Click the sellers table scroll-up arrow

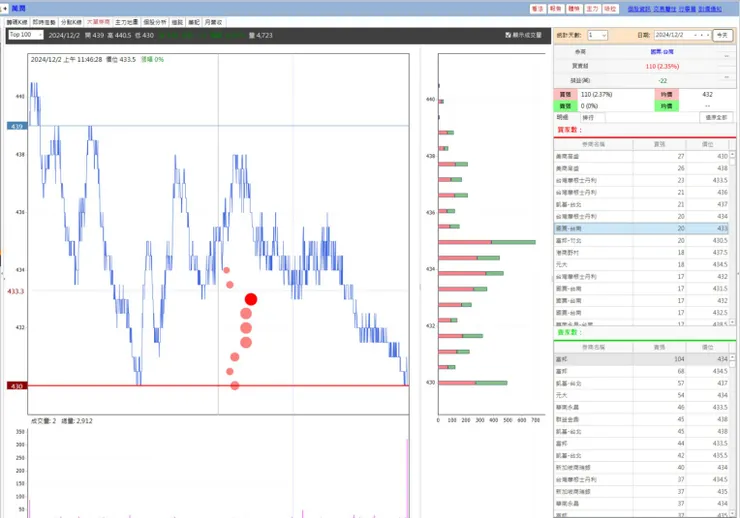click(732, 357)
